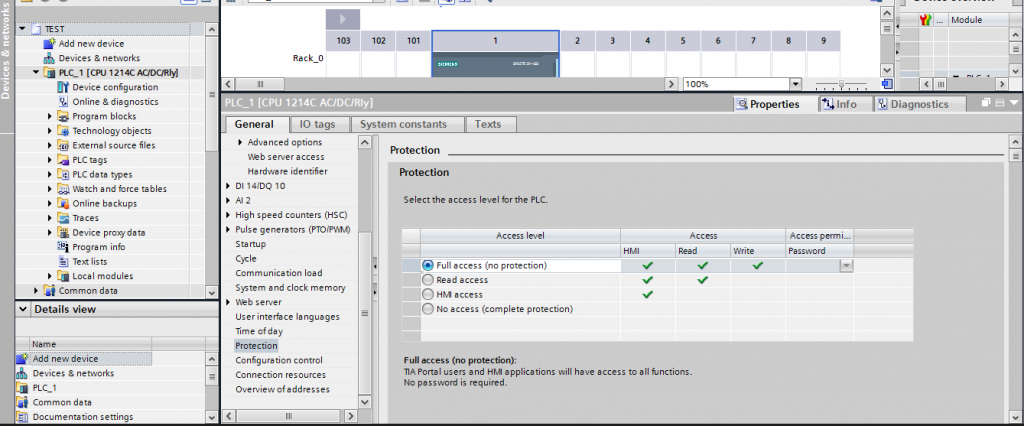Click the Watch and force tables icon

click(63, 189)
